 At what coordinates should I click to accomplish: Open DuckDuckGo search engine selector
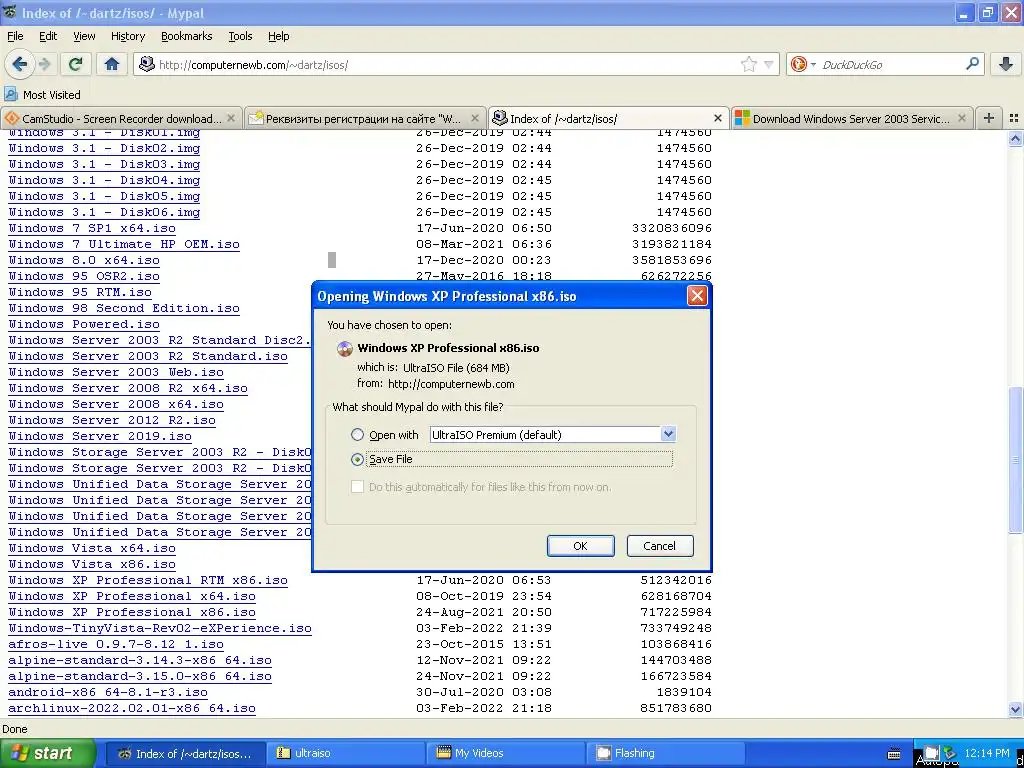coord(803,64)
